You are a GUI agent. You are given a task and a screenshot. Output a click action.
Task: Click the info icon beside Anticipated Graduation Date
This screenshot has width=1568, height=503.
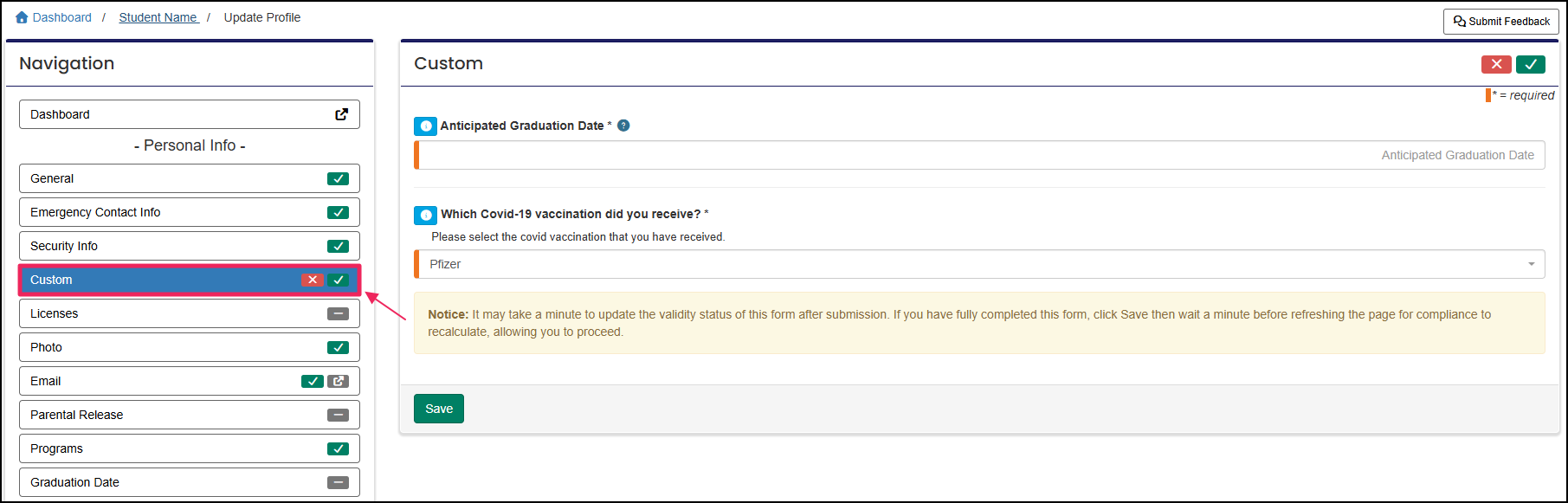point(425,126)
